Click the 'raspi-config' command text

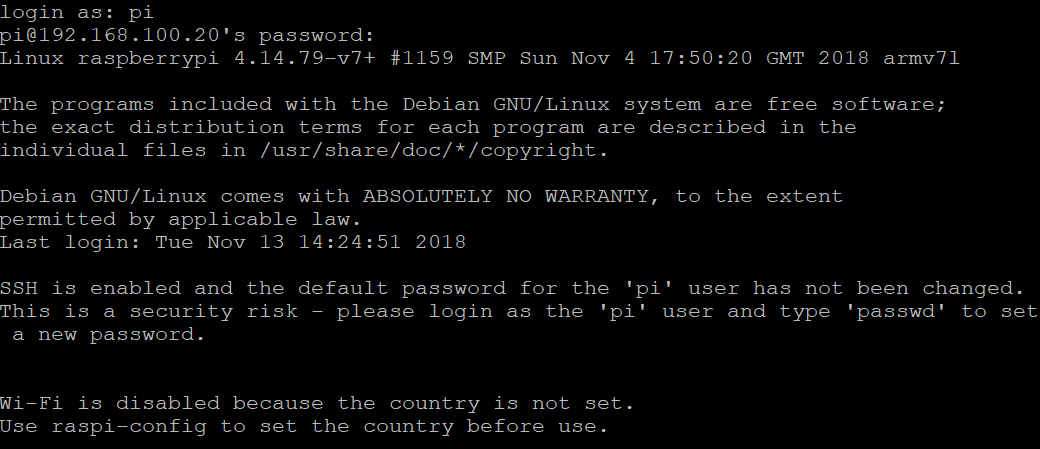coord(129,426)
